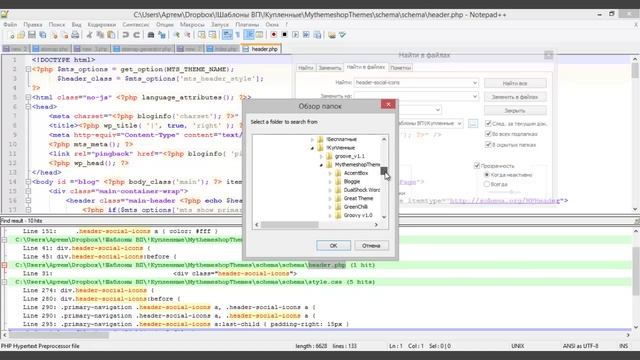Click the Save toolbar icon
The width and height of the screenshot is (640, 360).
click(31, 36)
